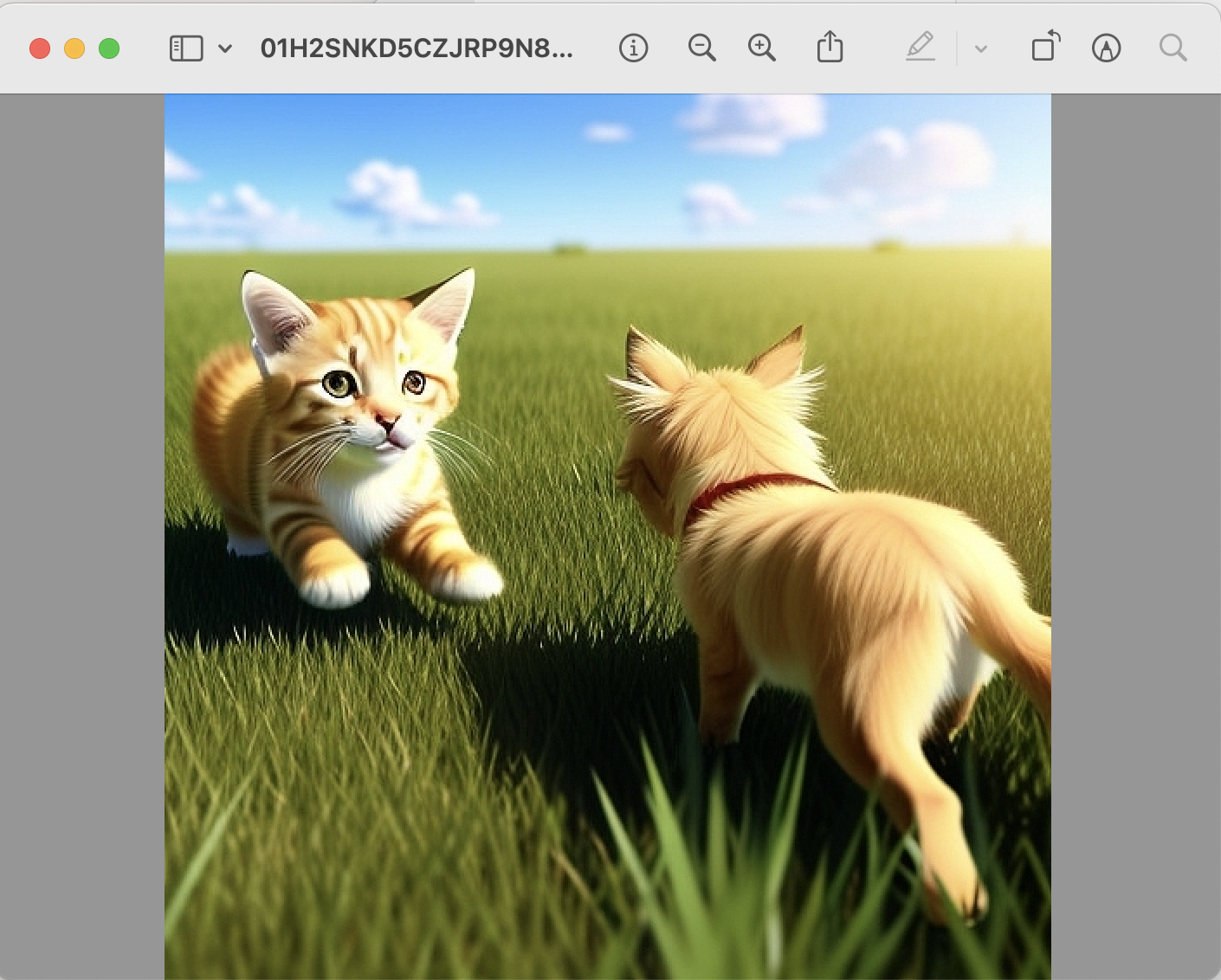Select the Highlight pen tool
Viewport: 1221px width, 980px height.
click(x=920, y=48)
